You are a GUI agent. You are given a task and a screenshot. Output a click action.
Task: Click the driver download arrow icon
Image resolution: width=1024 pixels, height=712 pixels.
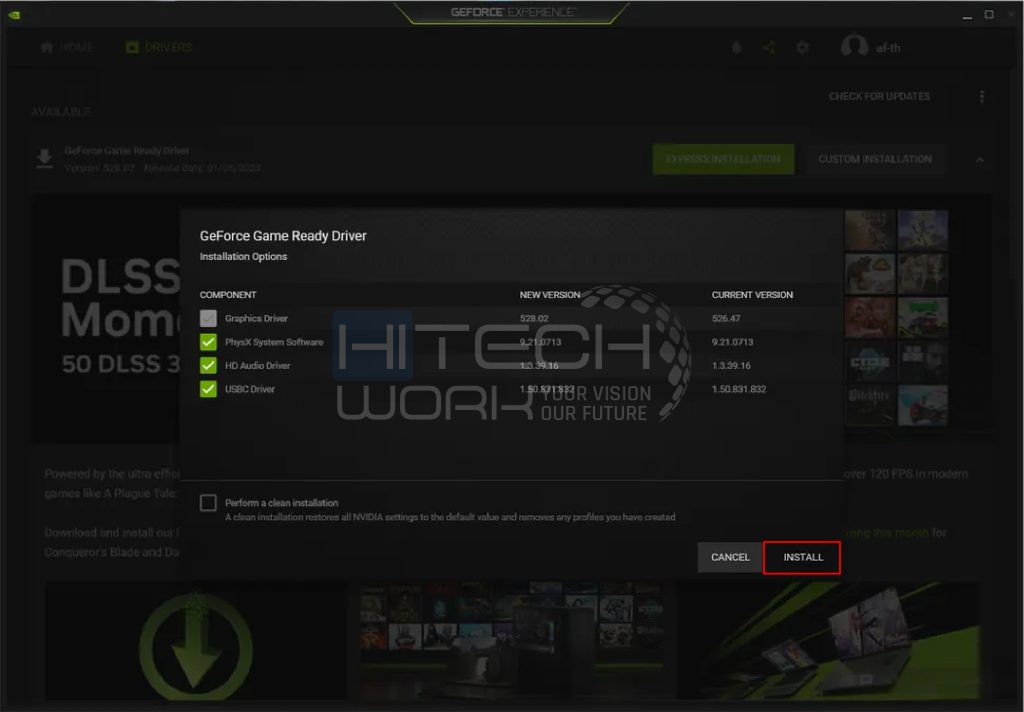pos(44,159)
